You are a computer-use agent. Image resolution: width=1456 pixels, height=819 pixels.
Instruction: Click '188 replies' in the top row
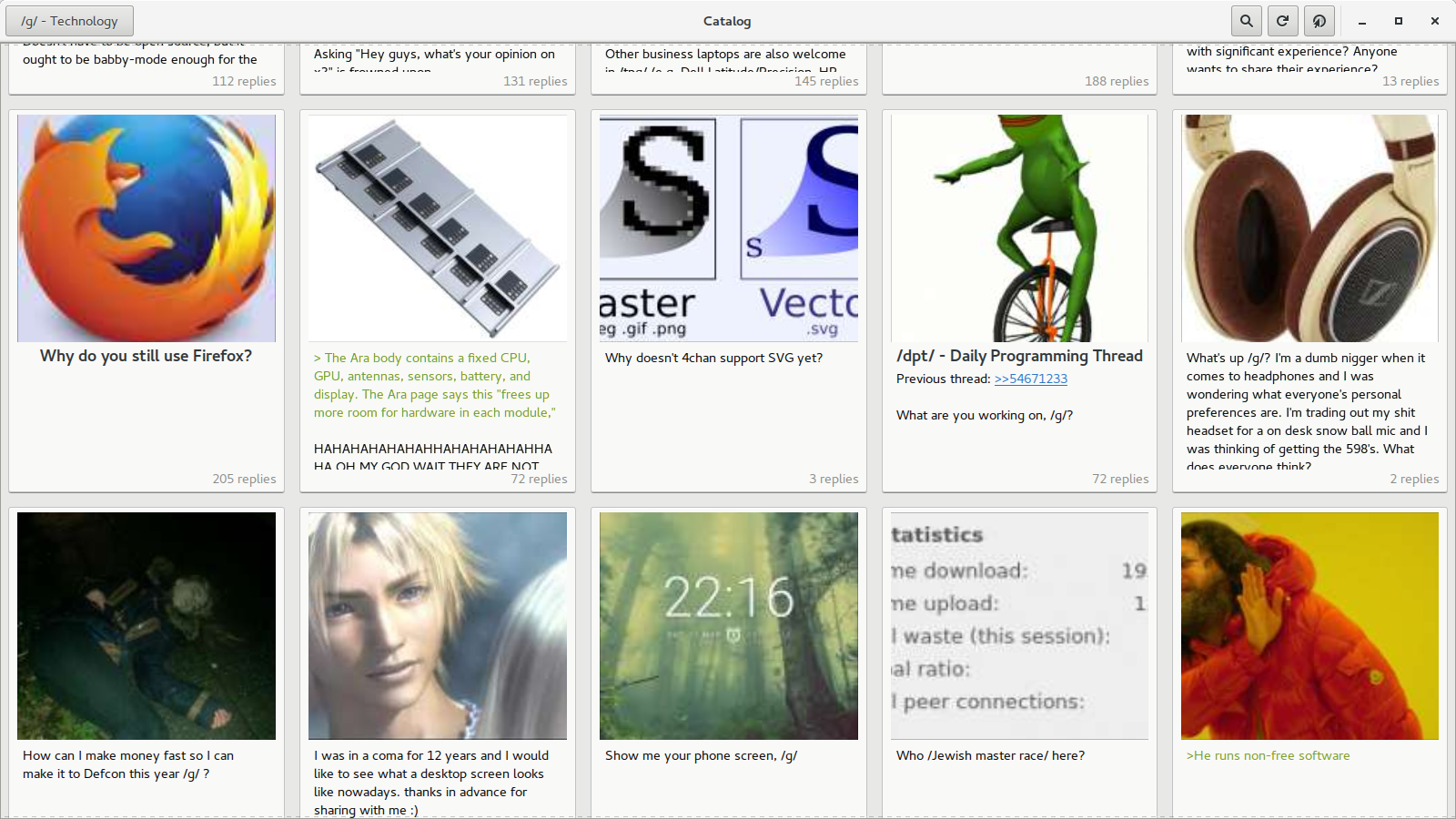pos(1117,81)
